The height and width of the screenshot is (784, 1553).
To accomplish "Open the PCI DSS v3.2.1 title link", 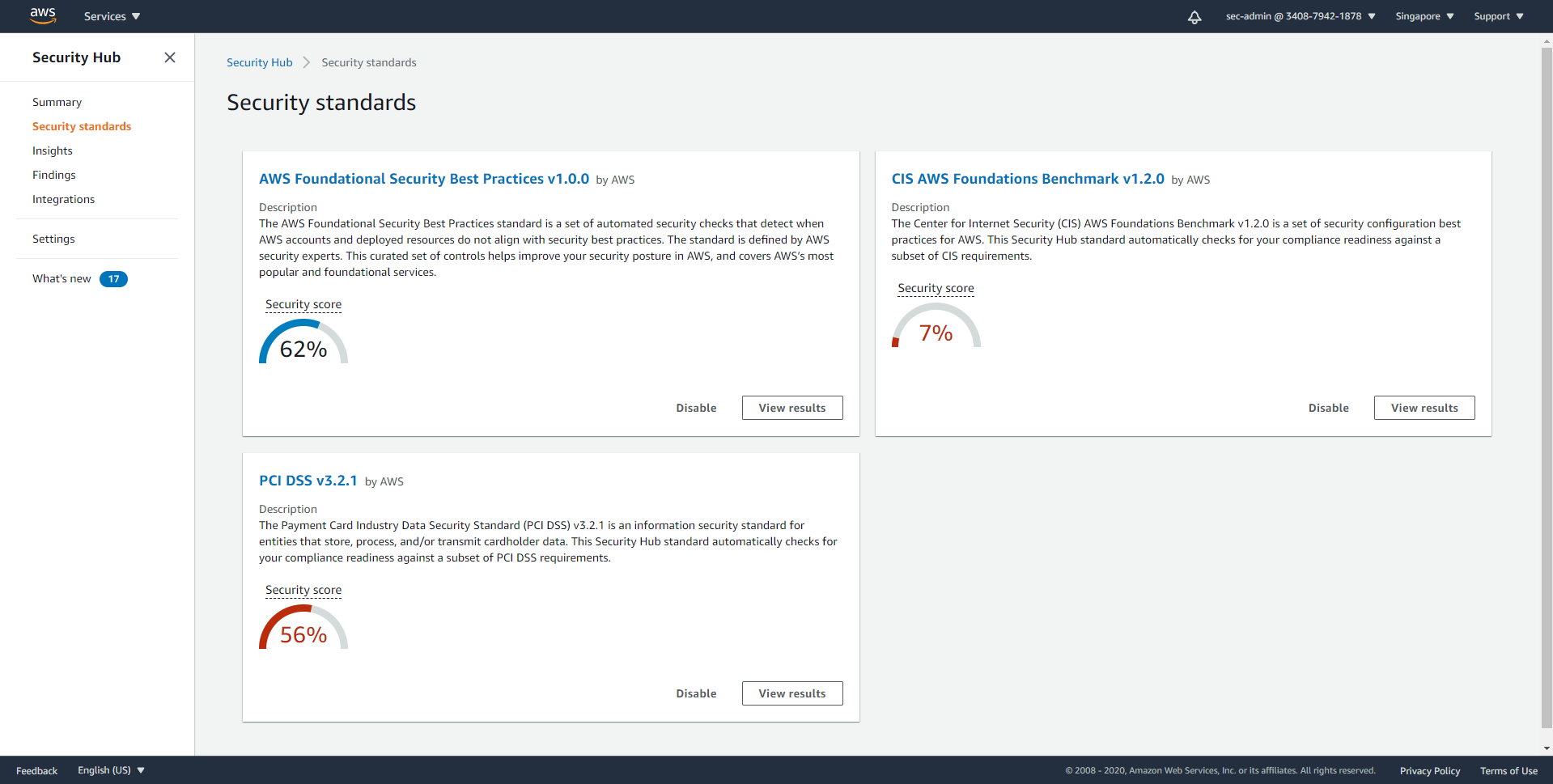I will 308,481.
